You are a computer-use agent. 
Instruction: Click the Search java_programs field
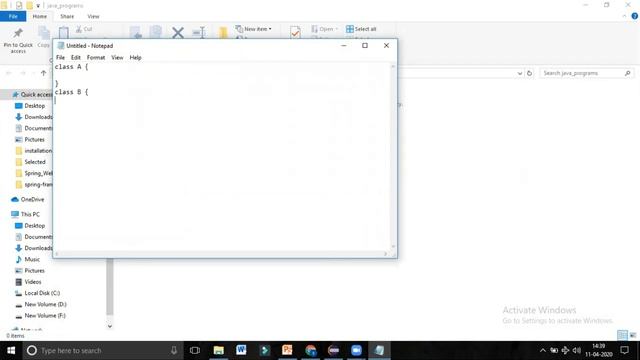coord(587,73)
